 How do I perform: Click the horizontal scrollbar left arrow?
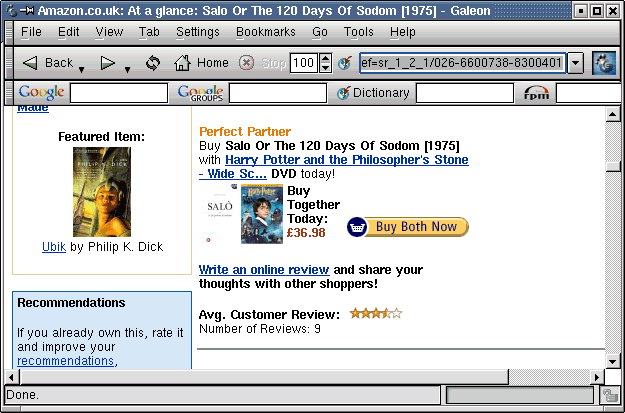[12, 377]
